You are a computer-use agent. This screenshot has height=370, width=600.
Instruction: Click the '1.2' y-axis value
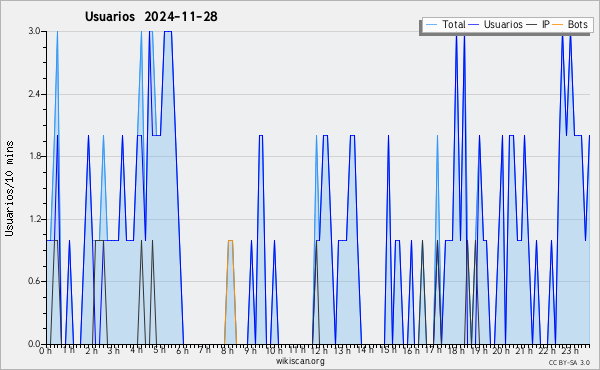tap(34, 219)
